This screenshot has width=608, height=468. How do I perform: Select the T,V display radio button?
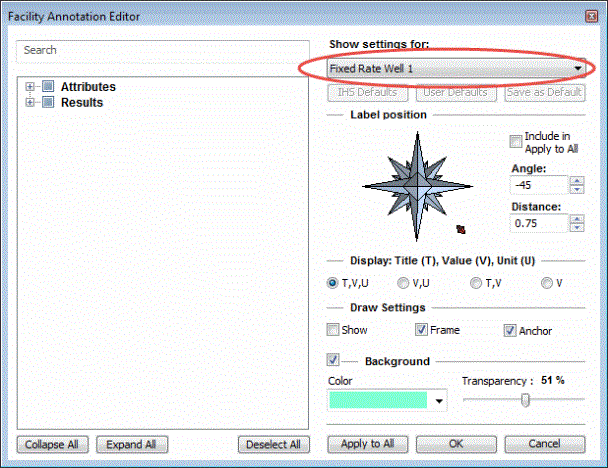point(477,283)
